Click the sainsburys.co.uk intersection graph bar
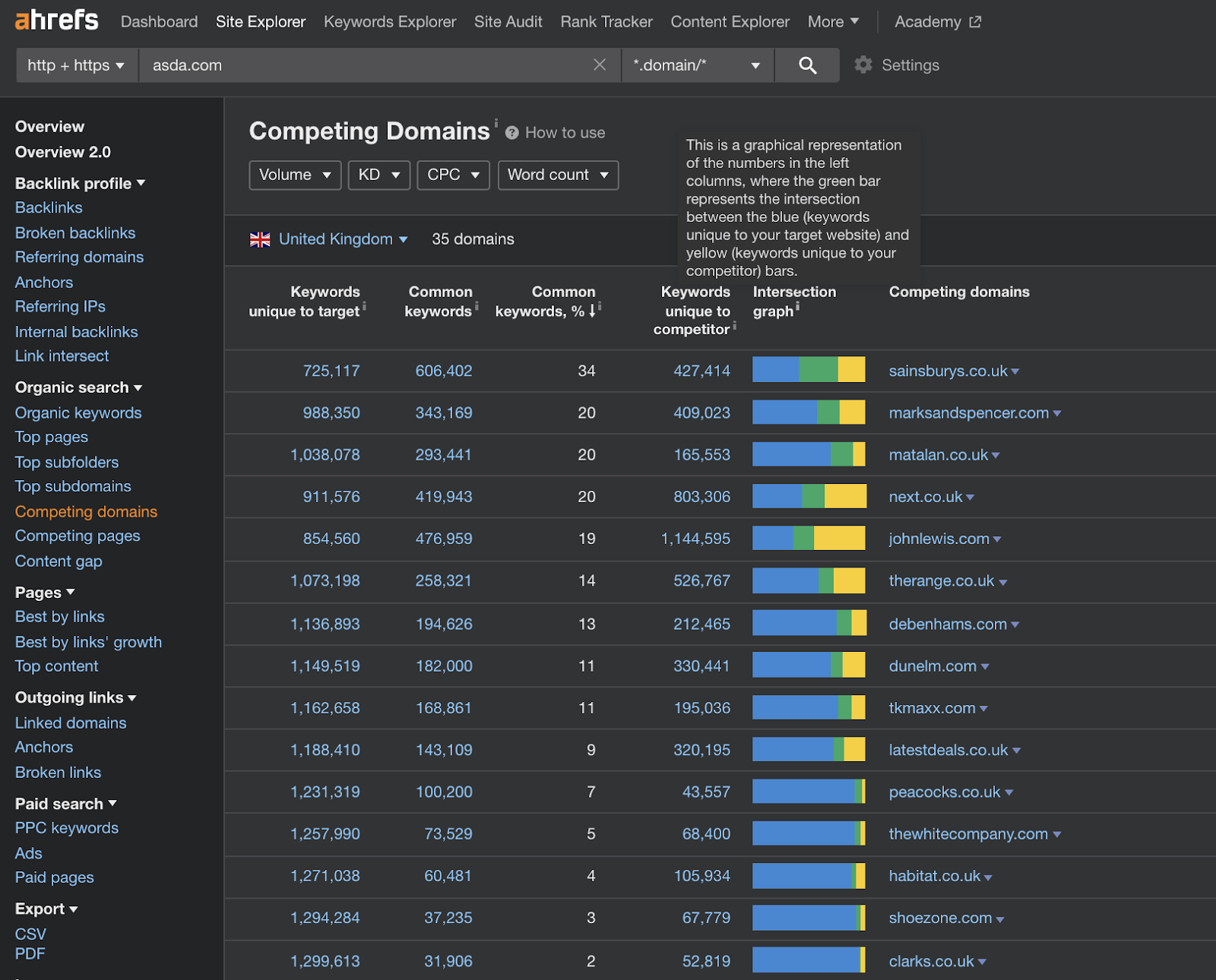This screenshot has height=980, width=1216. click(x=809, y=370)
